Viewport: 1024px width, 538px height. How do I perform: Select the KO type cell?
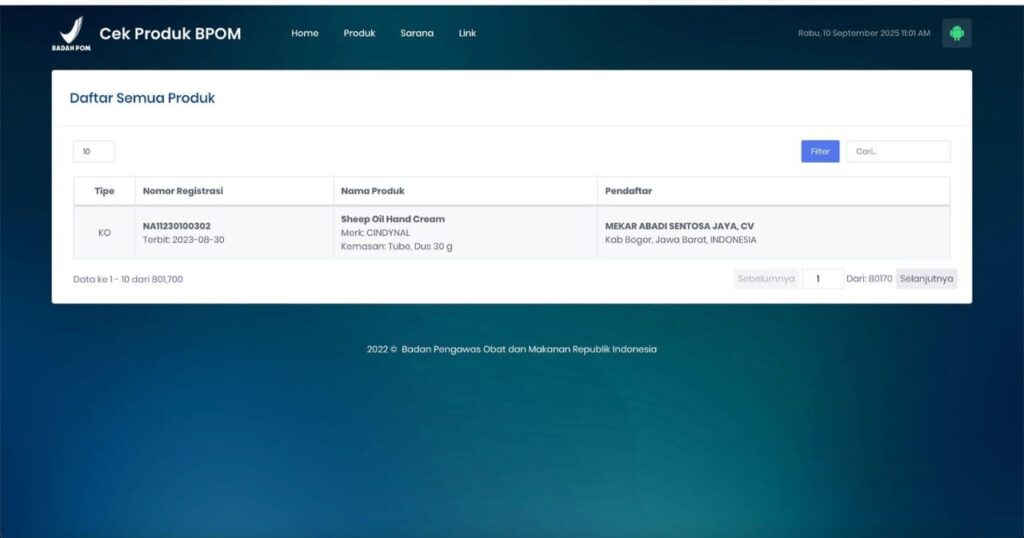tap(104, 233)
